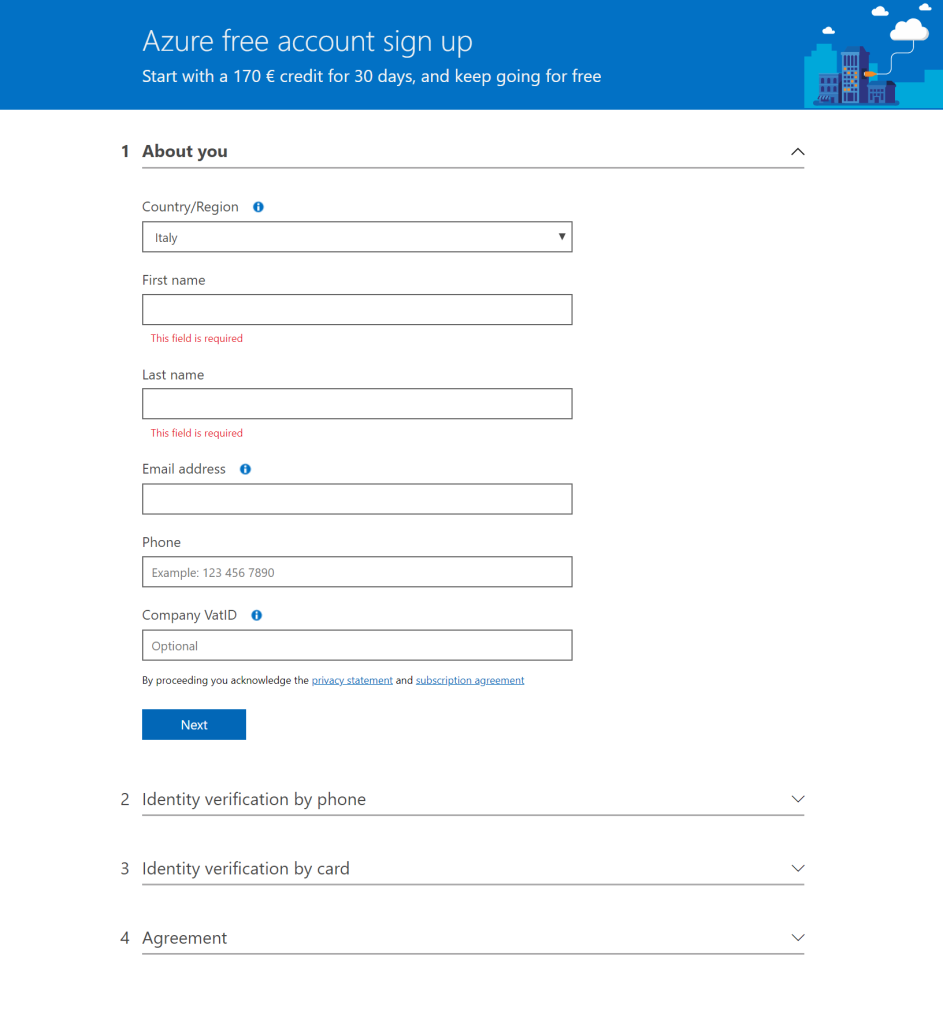Screen dimensions: 943x1024
Task: Expand the Agreement section chevron
Action: [797, 938]
